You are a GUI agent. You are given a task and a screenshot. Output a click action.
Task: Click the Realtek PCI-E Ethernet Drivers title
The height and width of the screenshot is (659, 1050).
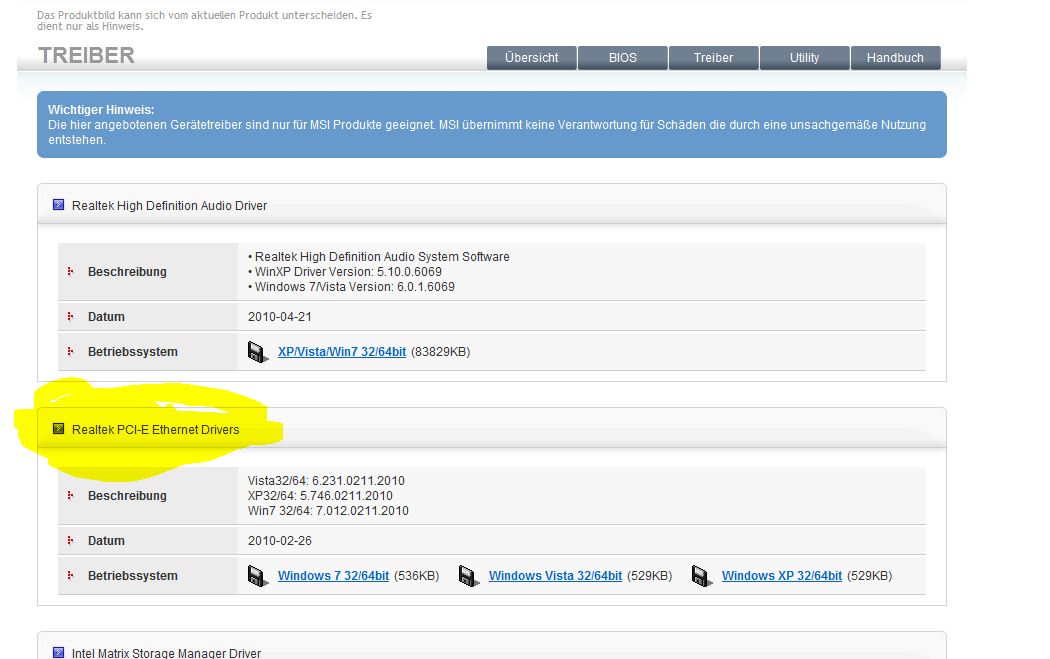(155, 429)
